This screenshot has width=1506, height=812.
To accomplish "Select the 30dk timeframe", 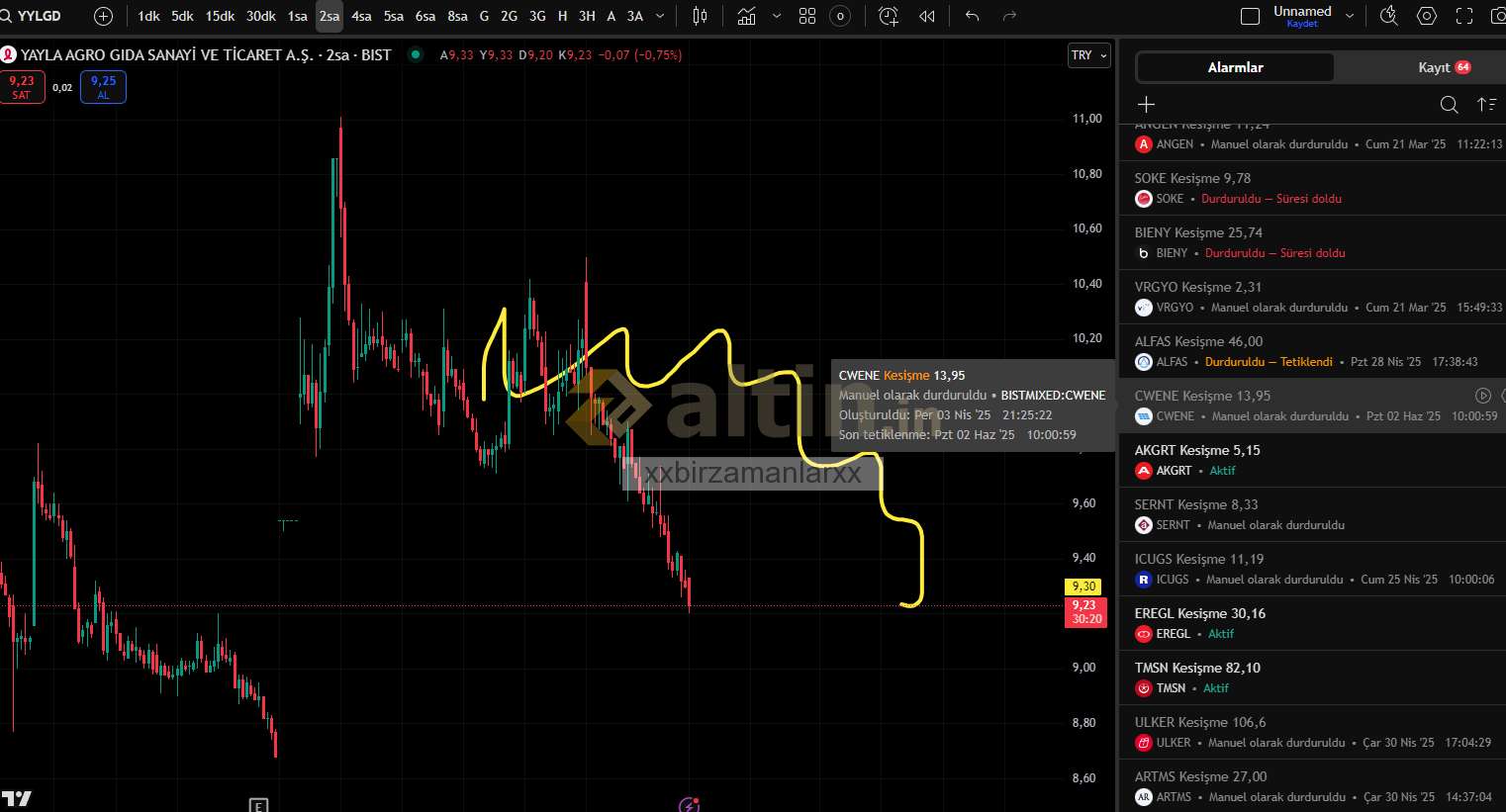I will [x=261, y=16].
